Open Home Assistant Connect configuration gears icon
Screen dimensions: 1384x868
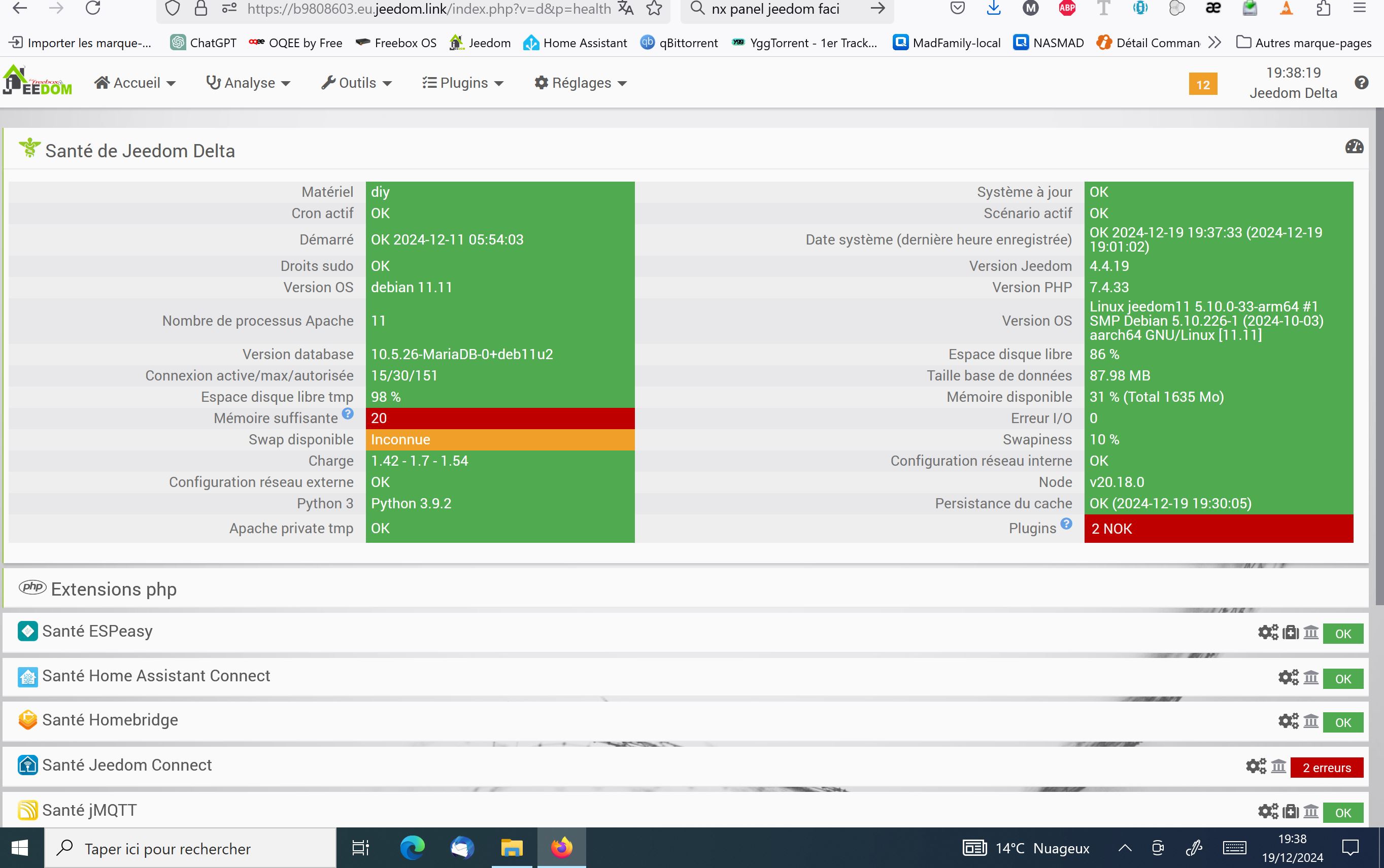(1288, 678)
